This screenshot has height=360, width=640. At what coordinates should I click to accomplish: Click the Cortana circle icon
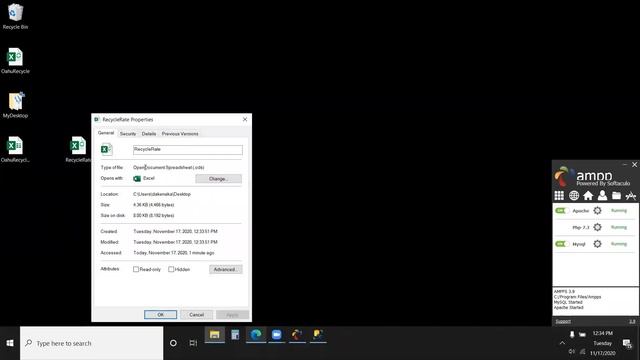pos(173,343)
